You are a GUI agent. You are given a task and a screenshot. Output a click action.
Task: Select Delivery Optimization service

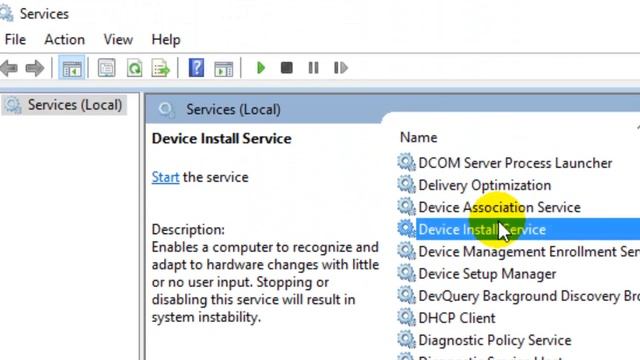(485, 185)
